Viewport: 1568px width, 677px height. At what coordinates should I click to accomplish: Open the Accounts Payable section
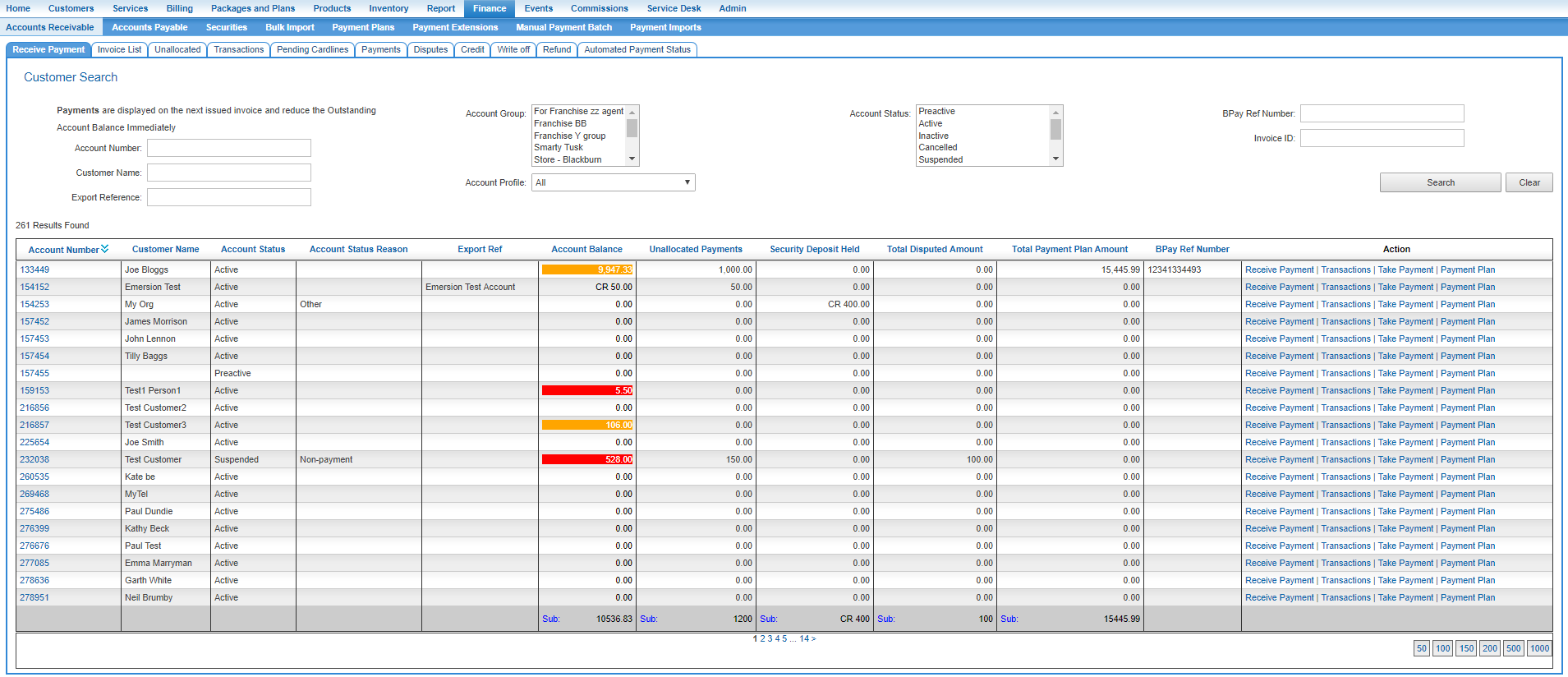coord(149,27)
